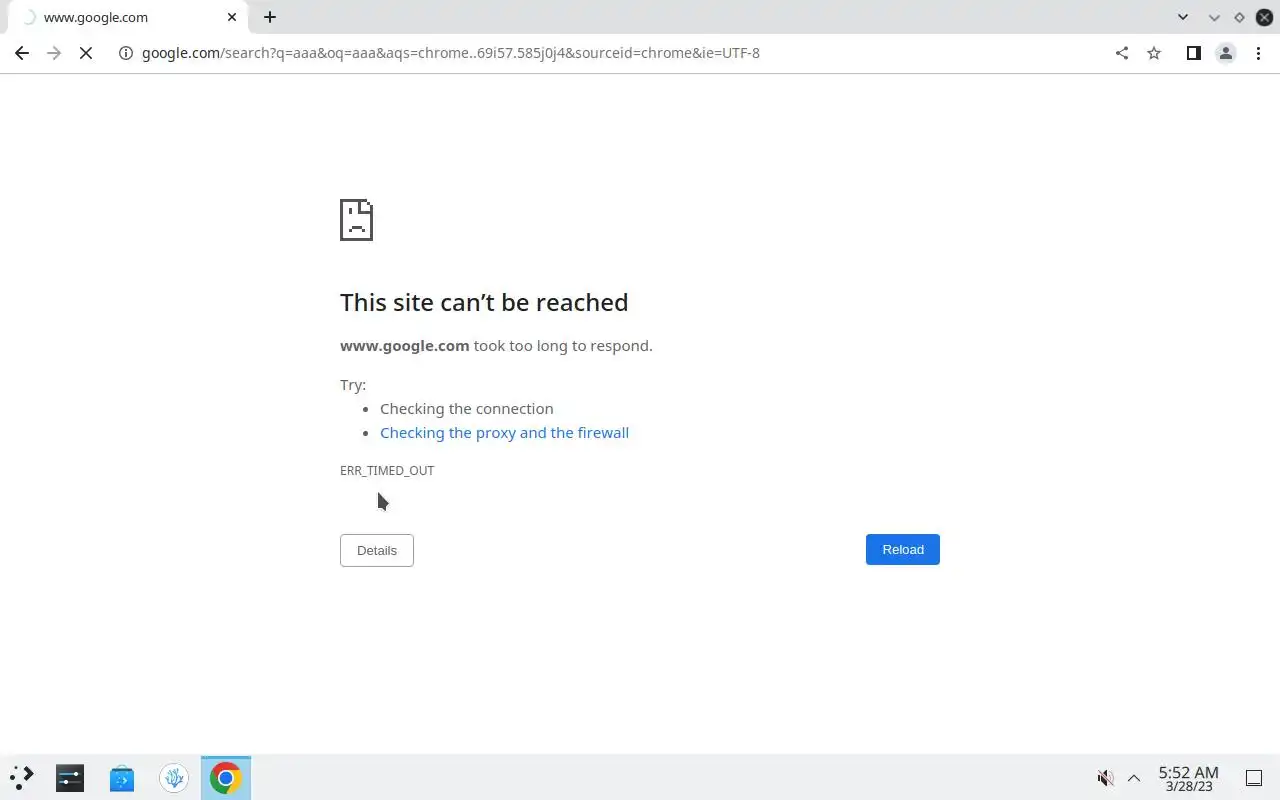Viewport: 1280px width, 800px height.
Task: Open the settings mixer app in taskbar
Action: click(70, 777)
